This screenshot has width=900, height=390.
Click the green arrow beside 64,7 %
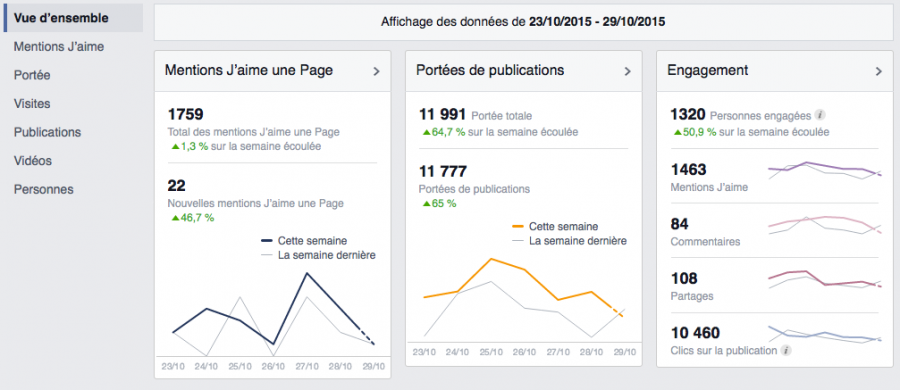pos(426,133)
